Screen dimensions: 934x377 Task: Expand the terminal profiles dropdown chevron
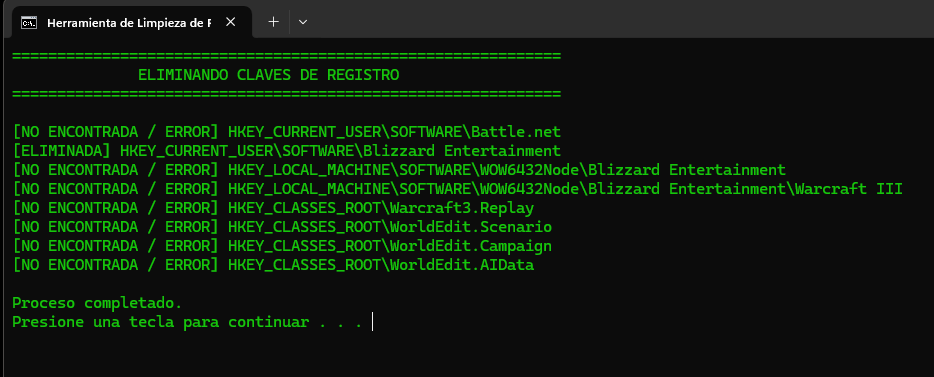[303, 22]
